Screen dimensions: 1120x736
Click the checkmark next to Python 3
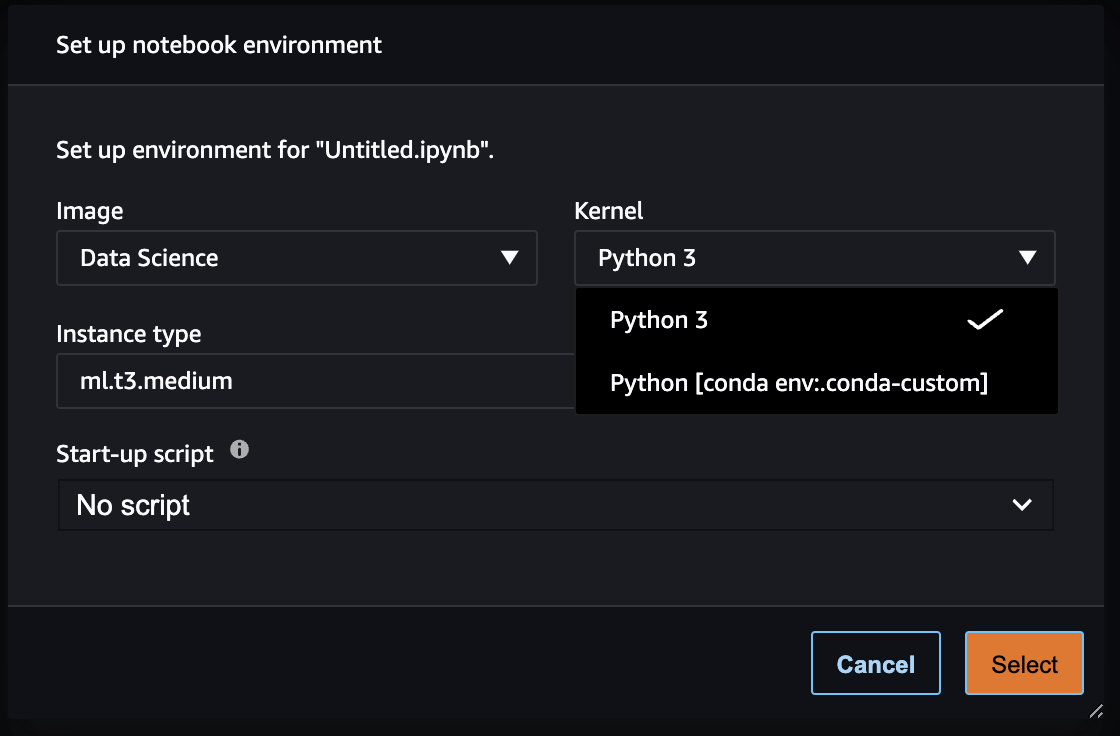coord(985,321)
